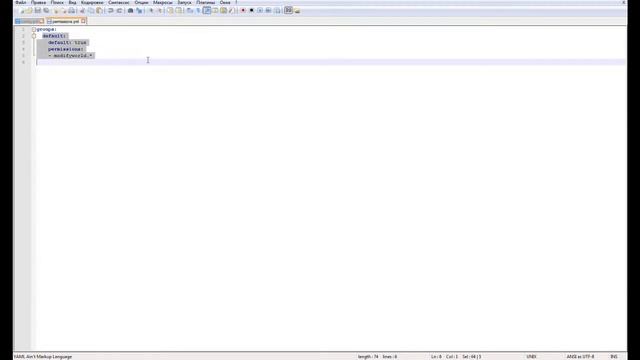
Task: Click the Save Recorded Macro icon
Action: (277, 11)
